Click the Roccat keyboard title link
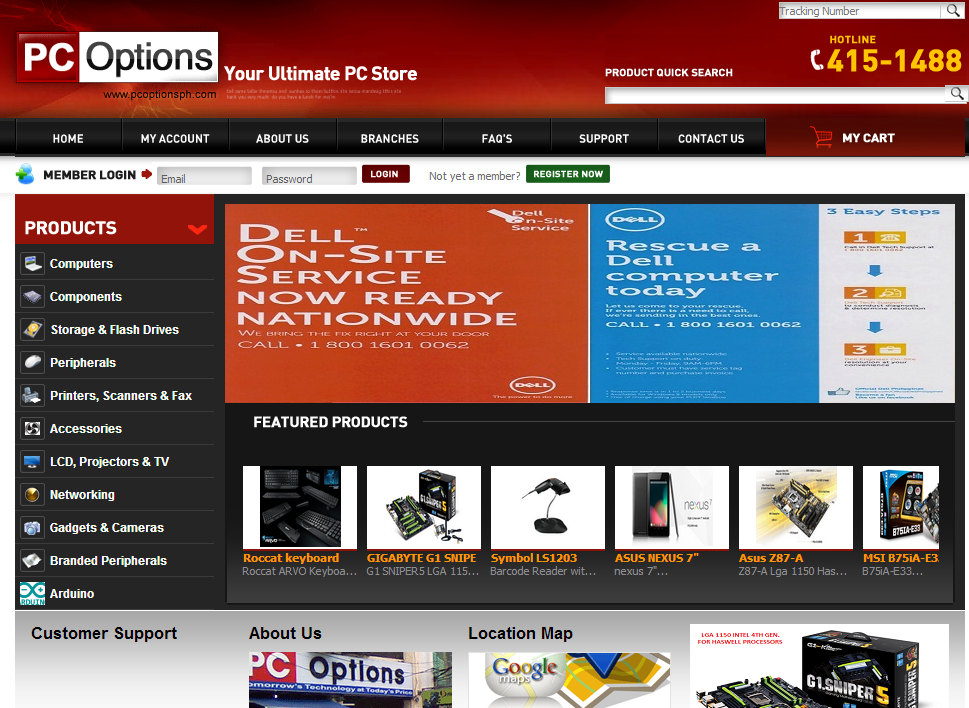 coord(291,558)
